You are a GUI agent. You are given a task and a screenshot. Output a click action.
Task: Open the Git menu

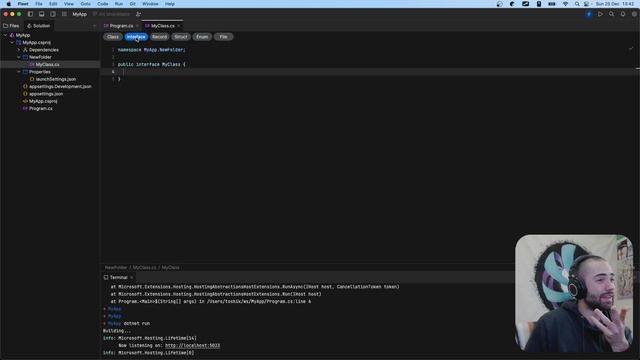[x=133, y=4]
